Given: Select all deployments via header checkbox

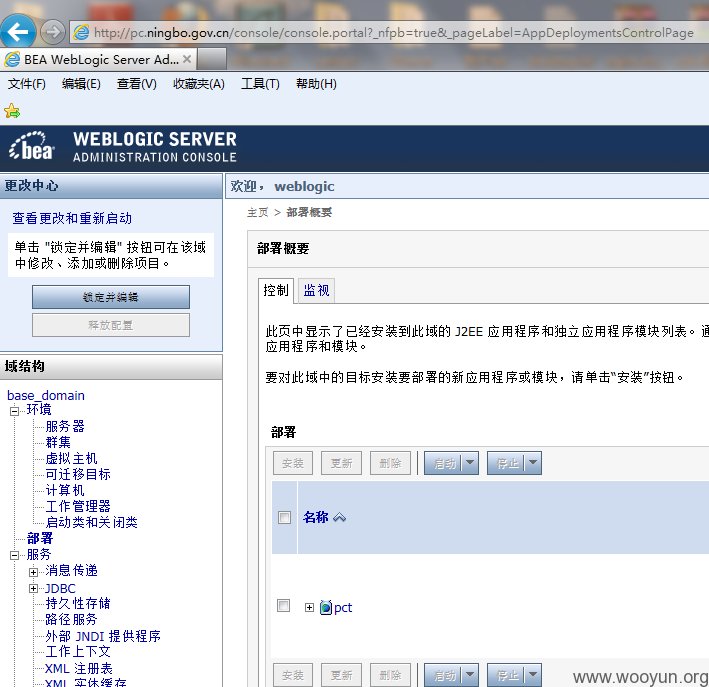Looking at the screenshot, I should tap(284, 517).
